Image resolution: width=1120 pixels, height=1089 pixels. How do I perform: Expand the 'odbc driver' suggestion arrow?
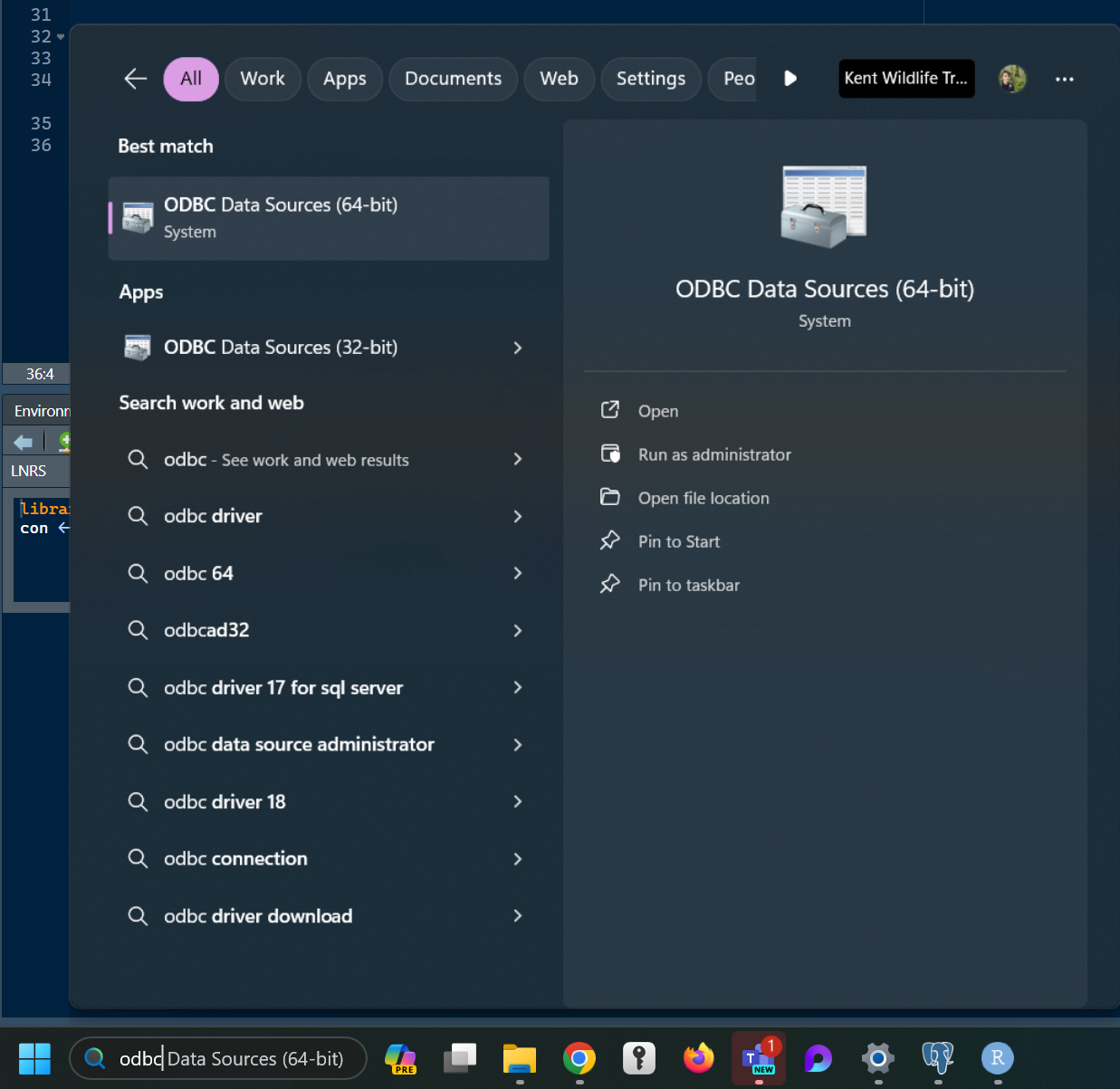tap(518, 516)
